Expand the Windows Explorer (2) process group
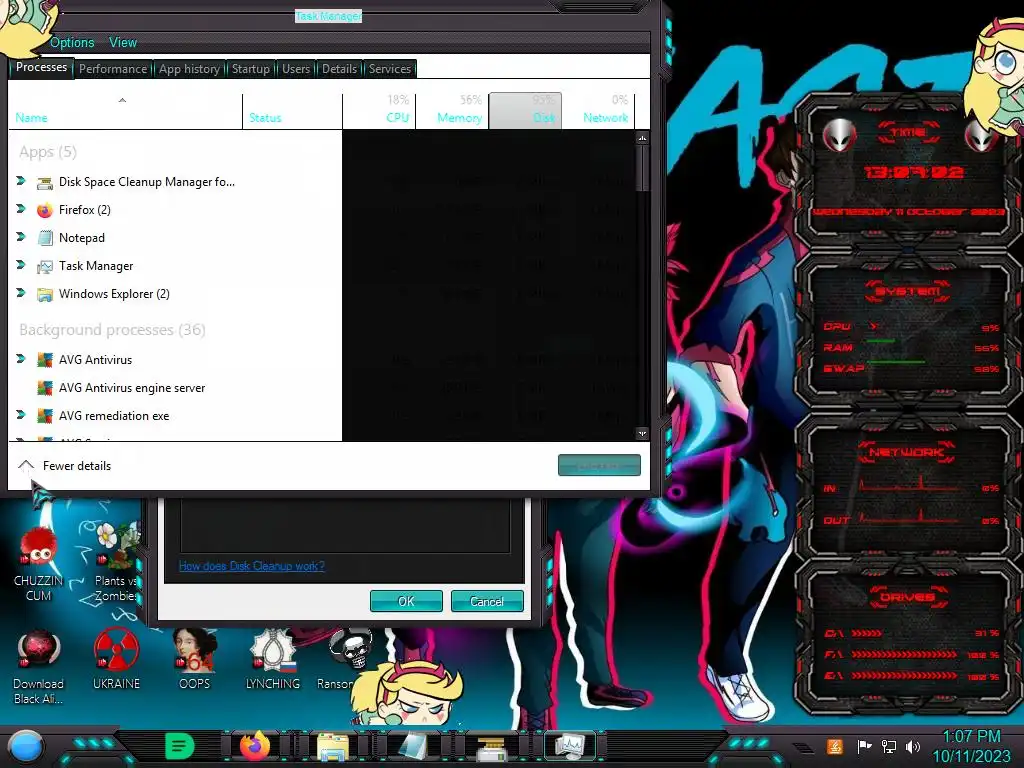Image resolution: width=1024 pixels, height=768 pixels. 21,293
